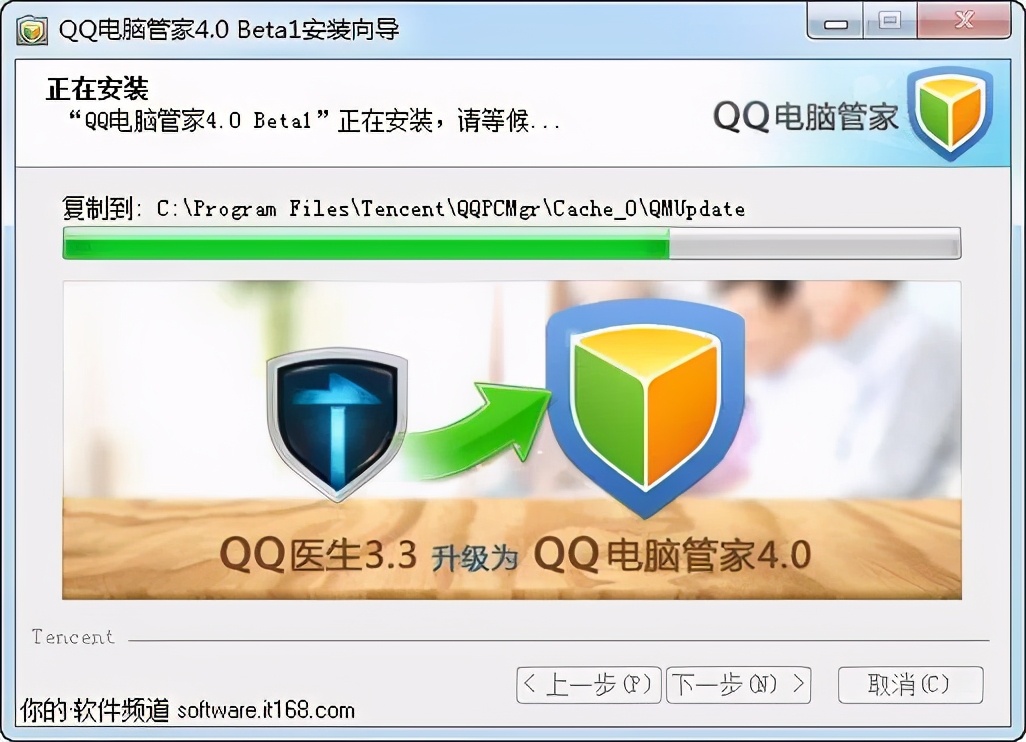Minimize the installer window
The width and height of the screenshot is (1026, 742).
[836, 22]
